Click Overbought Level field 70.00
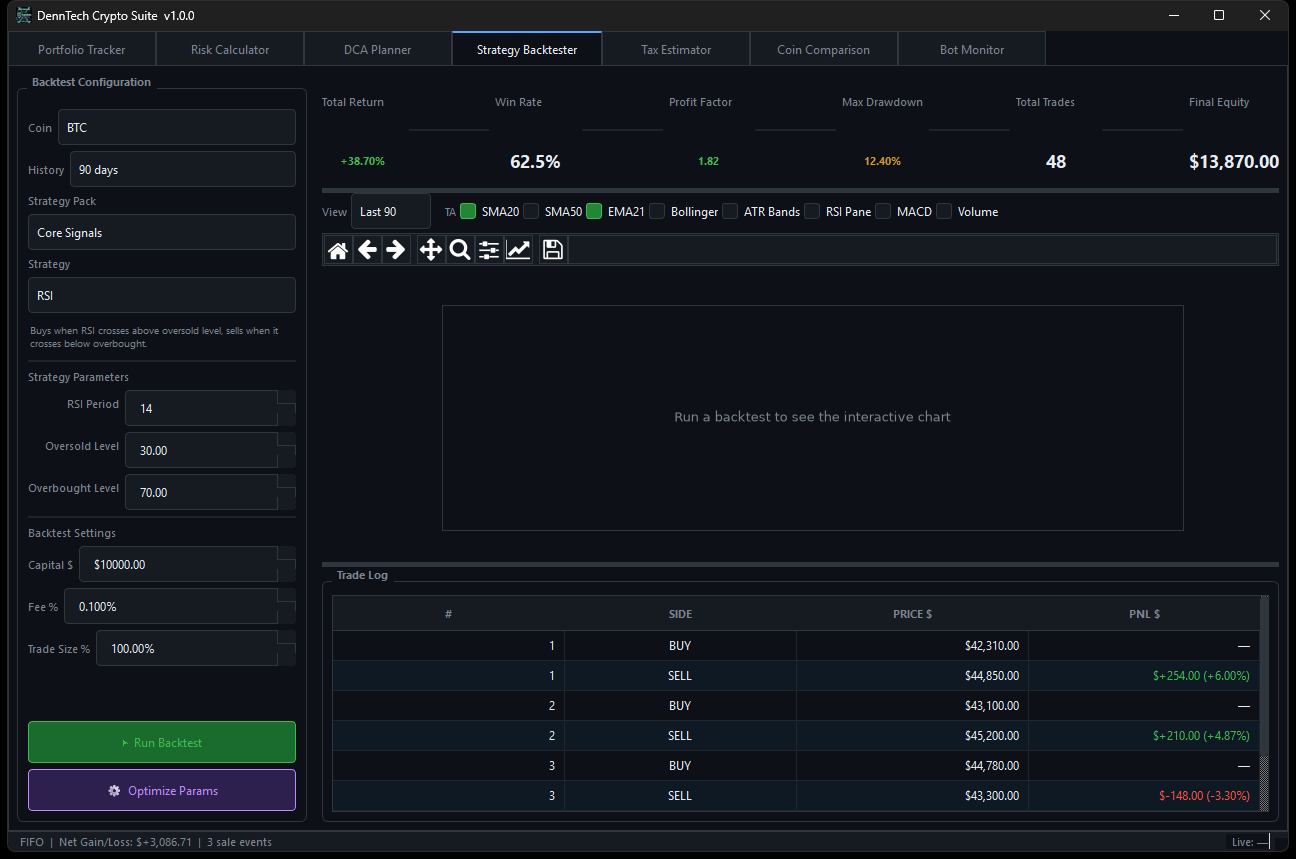1296x859 pixels. 210,492
